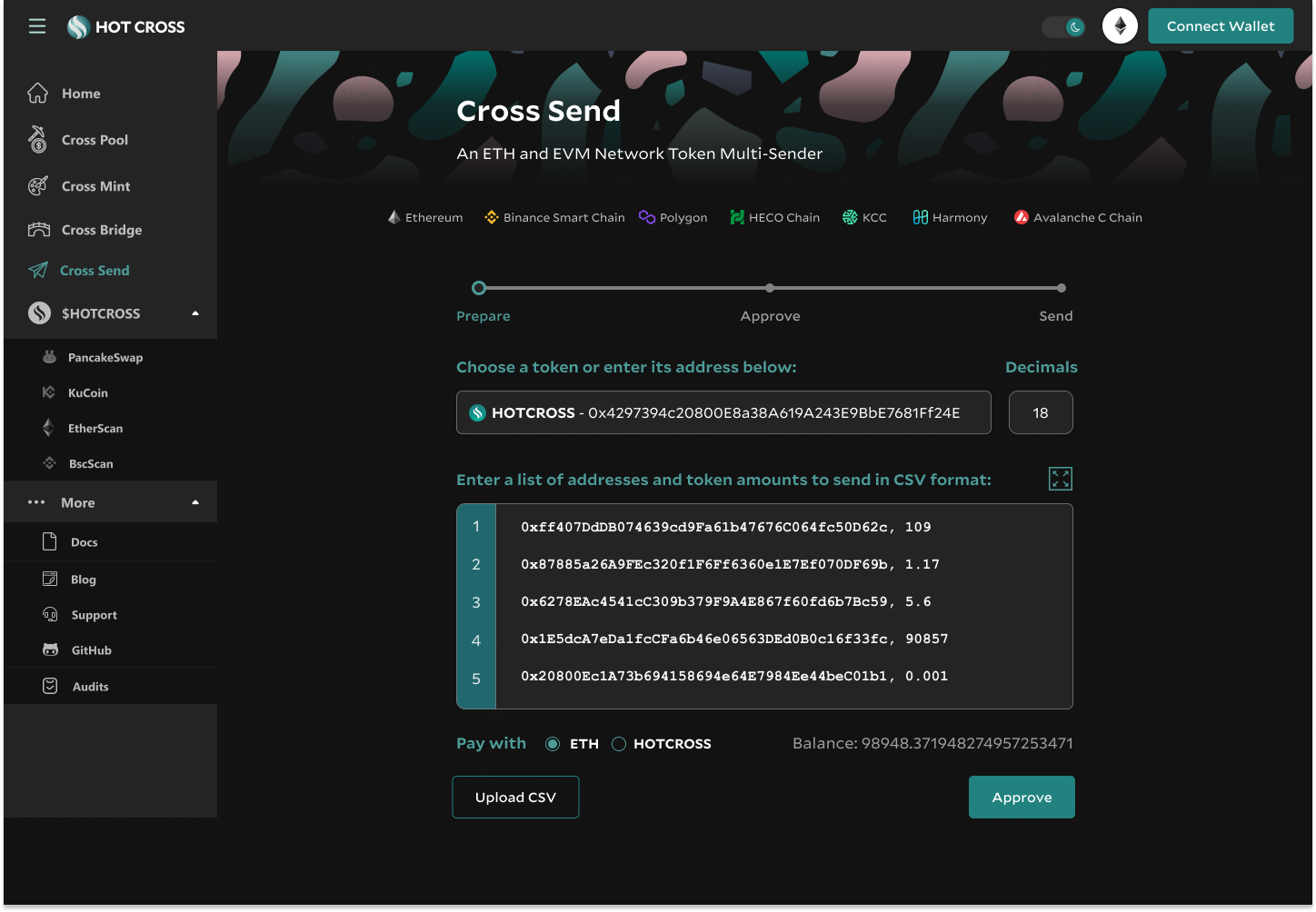Click the Cross Mint icon
The width and height of the screenshot is (1316, 912).
(x=38, y=185)
